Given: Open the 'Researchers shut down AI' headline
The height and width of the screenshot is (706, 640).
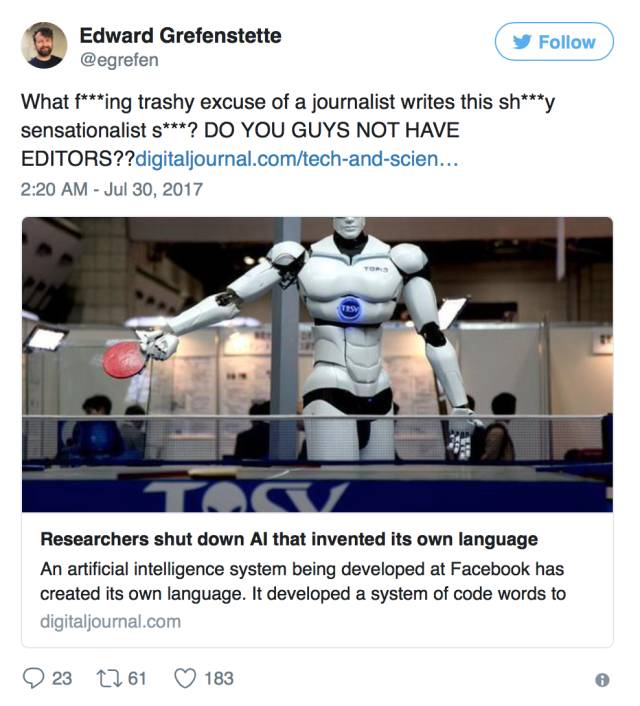Looking at the screenshot, I should 289,539.
